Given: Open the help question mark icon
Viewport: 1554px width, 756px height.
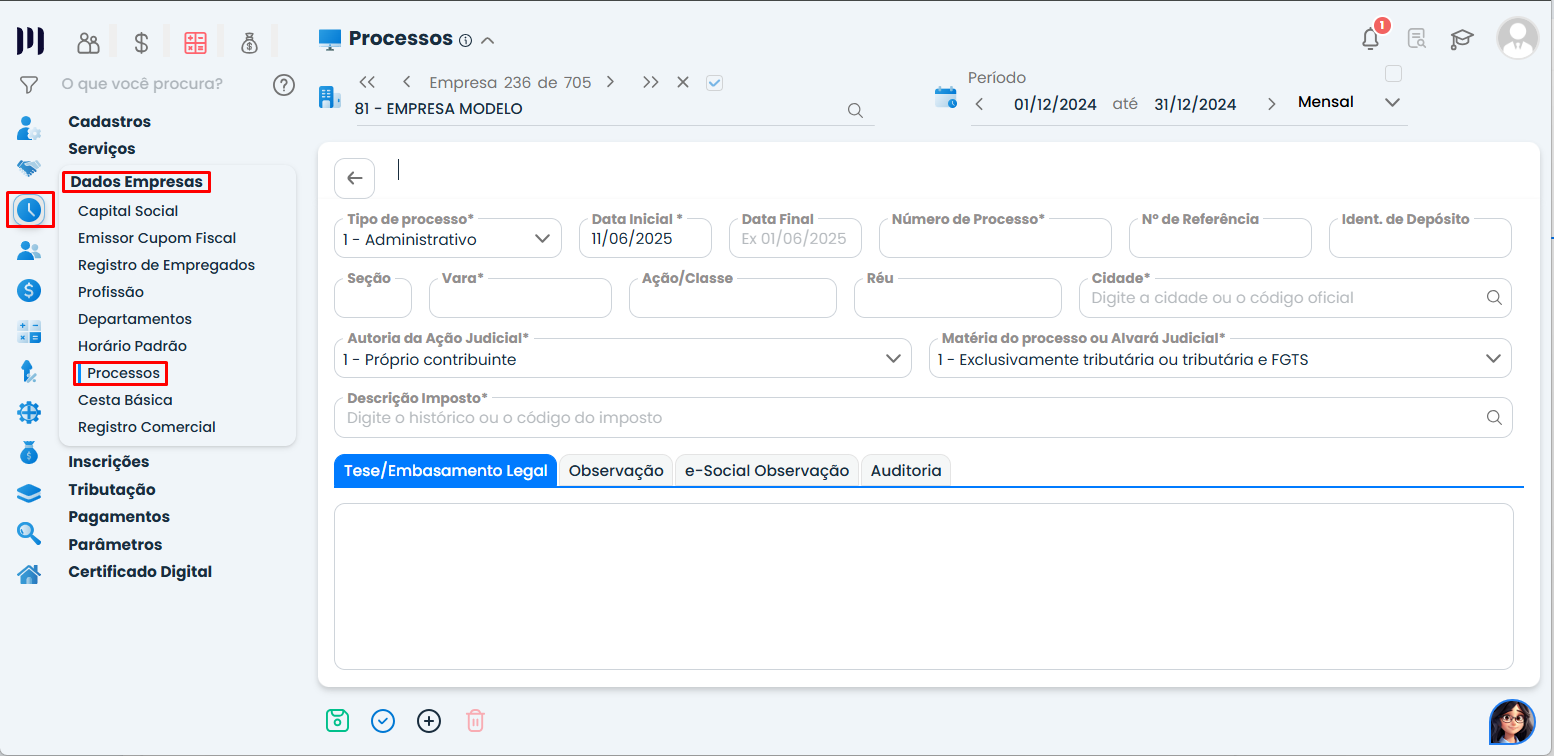Looking at the screenshot, I should click(284, 84).
